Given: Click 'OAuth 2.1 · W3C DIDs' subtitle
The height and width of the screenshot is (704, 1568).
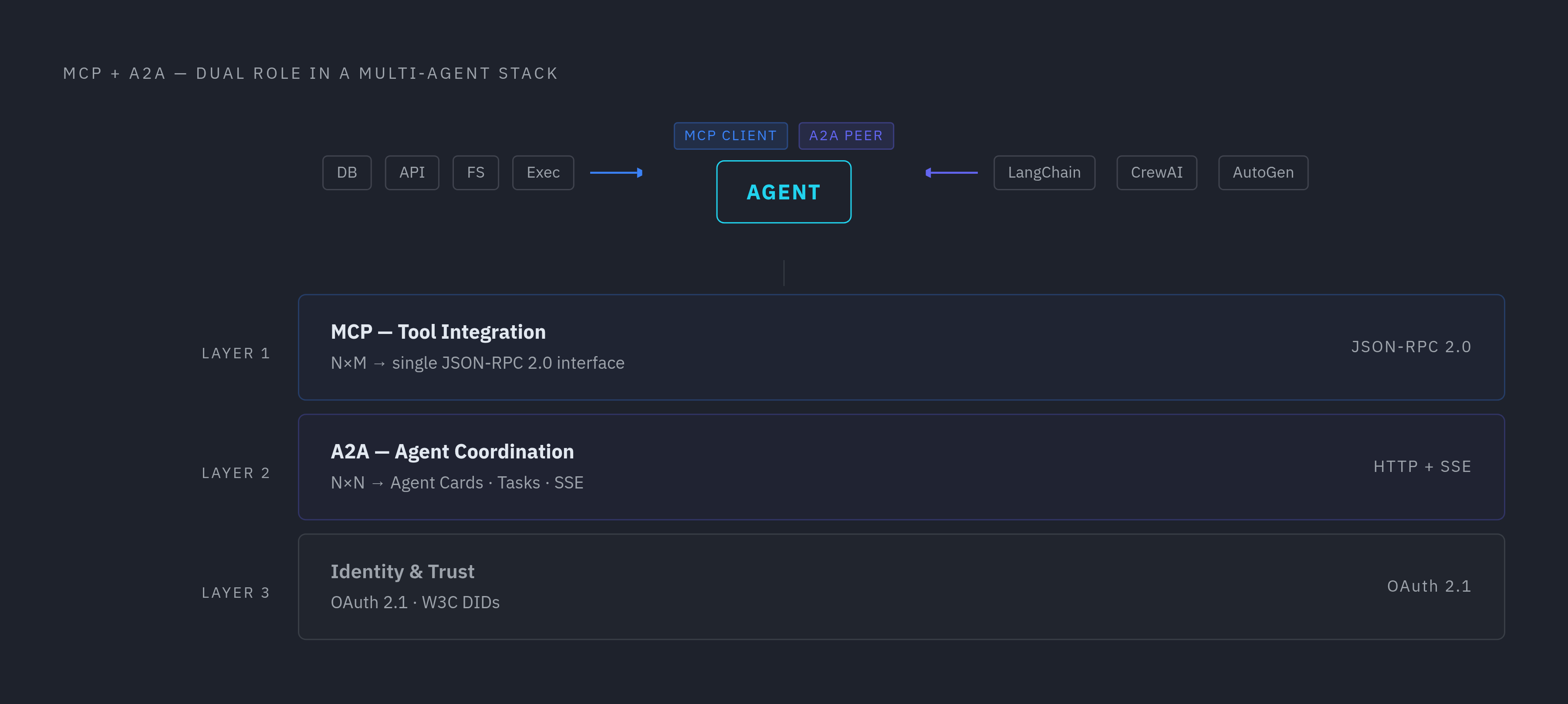Looking at the screenshot, I should [415, 603].
